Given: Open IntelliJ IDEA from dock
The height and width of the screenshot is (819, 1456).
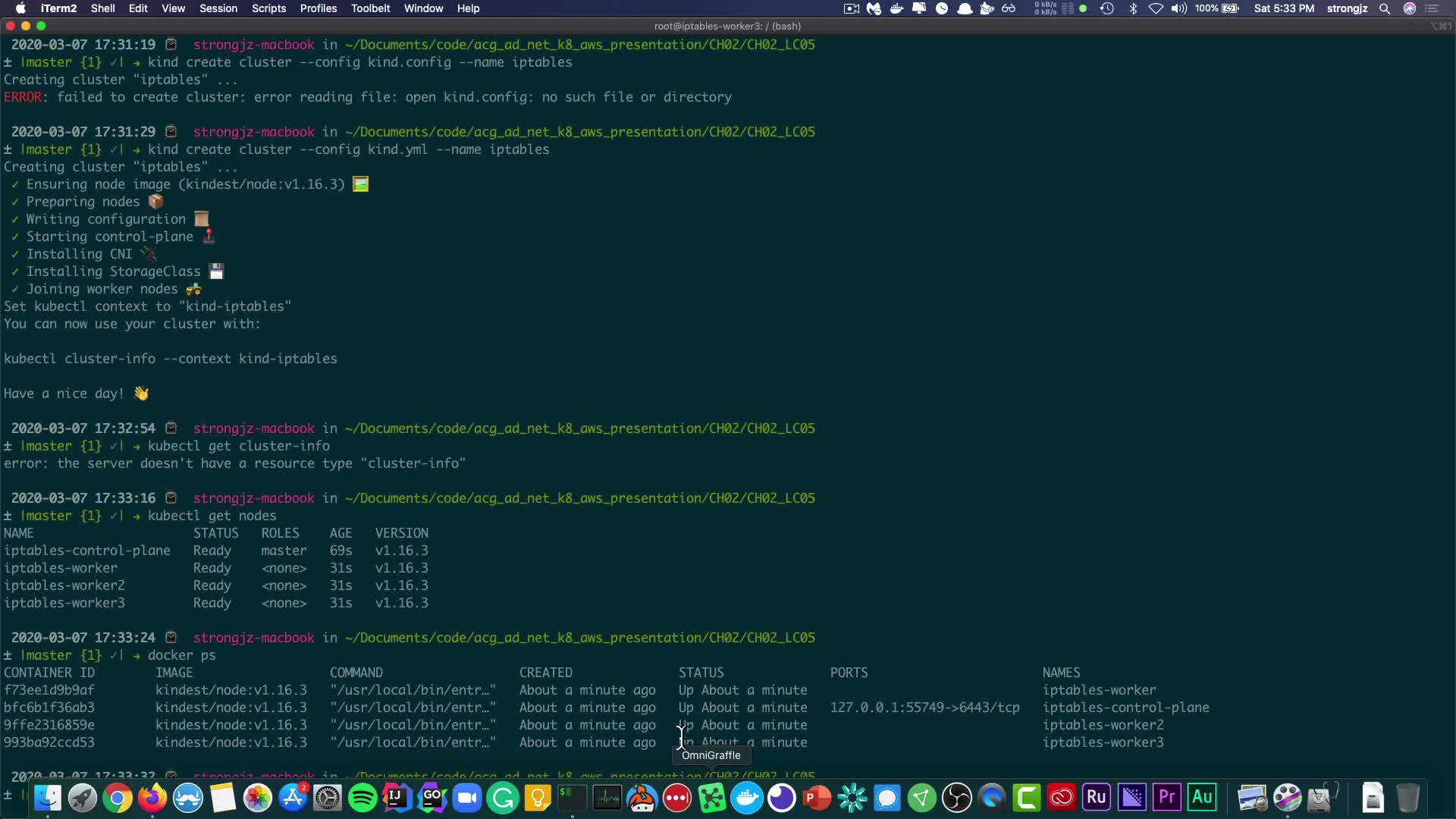Looking at the screenshot, I should tap(397, 798).
